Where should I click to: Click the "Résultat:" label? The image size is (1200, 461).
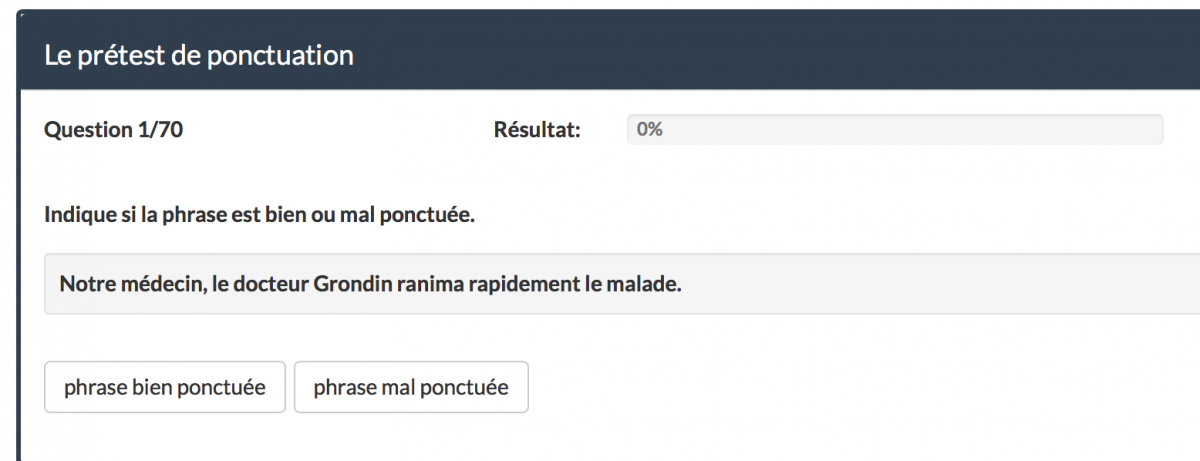(x=537, y=130)
